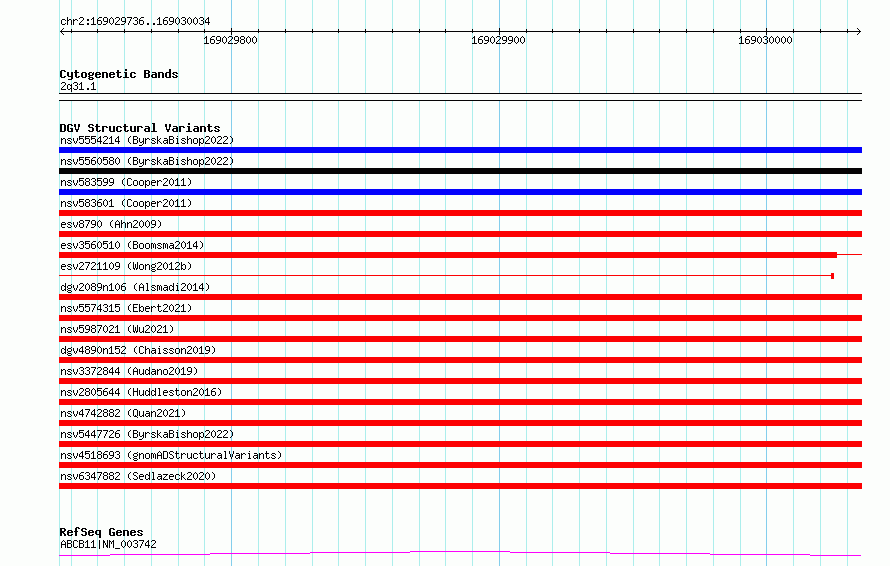The width and height of the screenshot is (890, 566).
Task: Click the DGV Structural Variants track title
Action: click(140, 128)
